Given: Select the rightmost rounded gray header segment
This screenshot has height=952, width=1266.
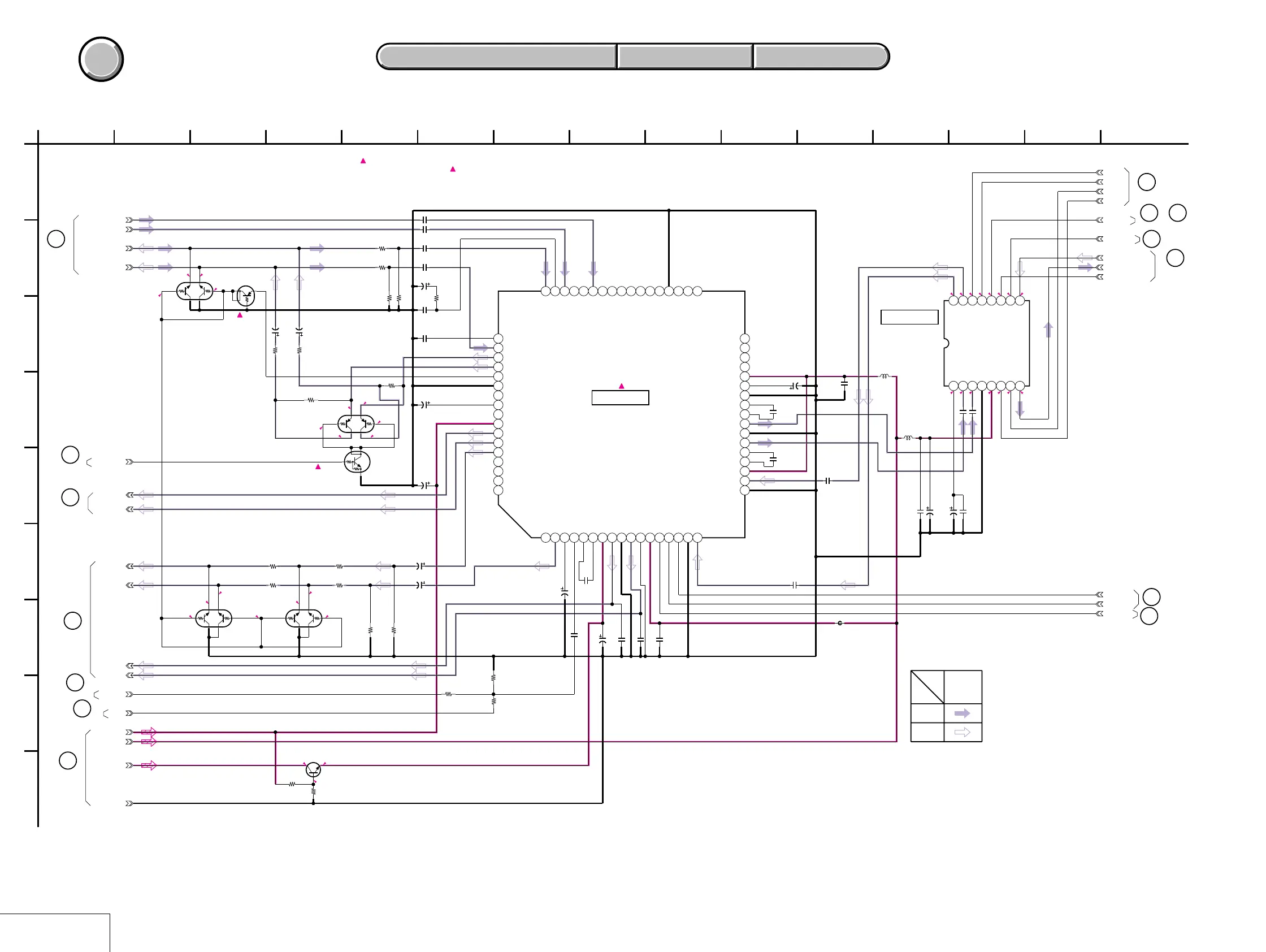Looking at the screenshot, I should (x=821, y=57).
